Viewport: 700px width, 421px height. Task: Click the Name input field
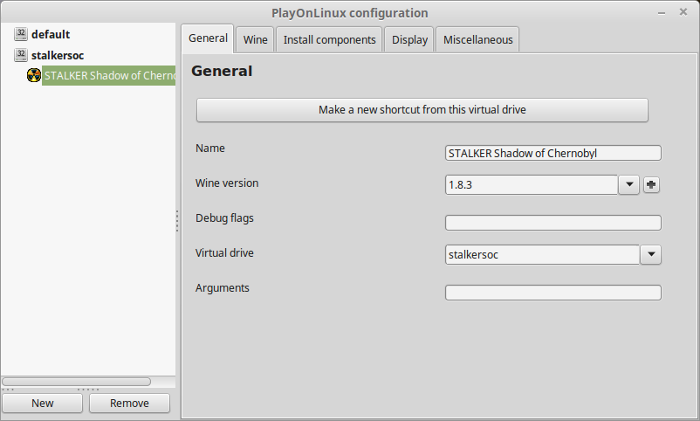[553, 153]
